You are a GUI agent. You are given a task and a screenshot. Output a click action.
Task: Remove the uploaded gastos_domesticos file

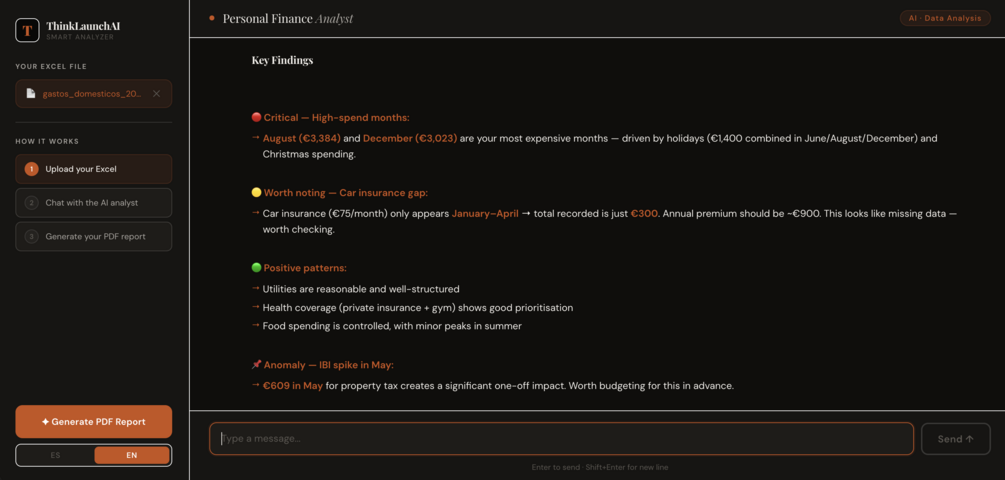[156, 94]
